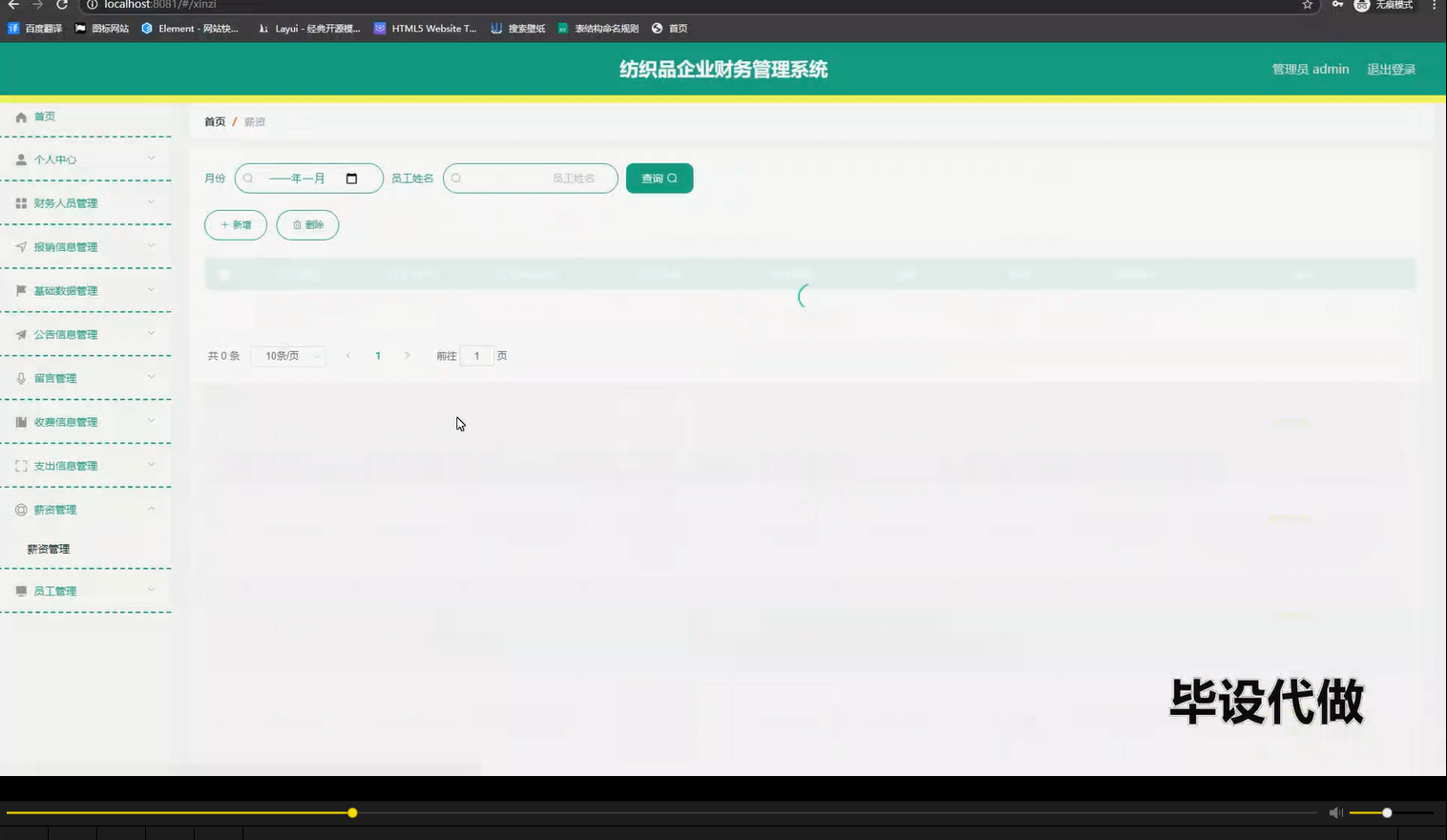The width and height of the screenshot is (1447, 840).
Task: Select 公告信息管理 in the sidebar menu
Action: (64, 334)
